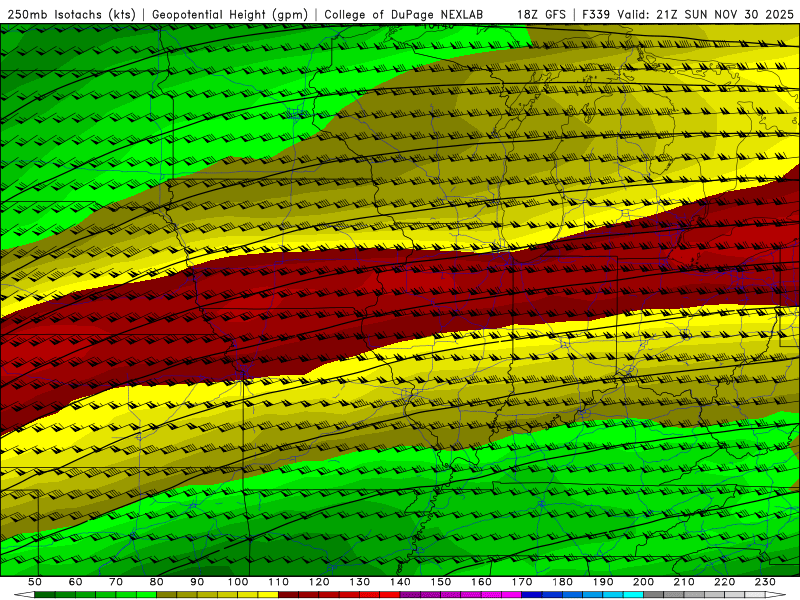This screenshot has width=800, height=600.
Task: Click the 190 knot legend label
Action: [x=603, y=582]
